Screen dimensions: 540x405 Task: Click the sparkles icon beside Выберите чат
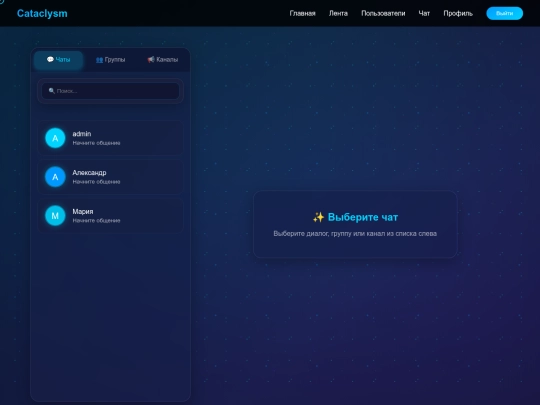coord(319,217)
